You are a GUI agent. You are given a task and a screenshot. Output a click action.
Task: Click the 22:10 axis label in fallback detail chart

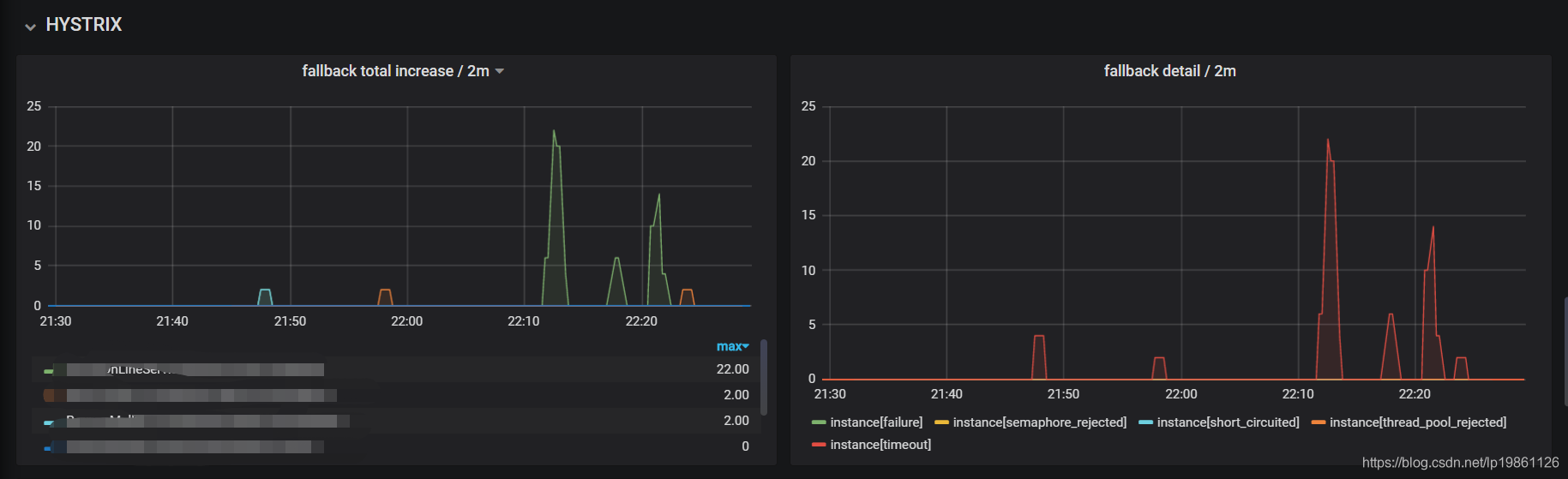tap(1298, 394)
